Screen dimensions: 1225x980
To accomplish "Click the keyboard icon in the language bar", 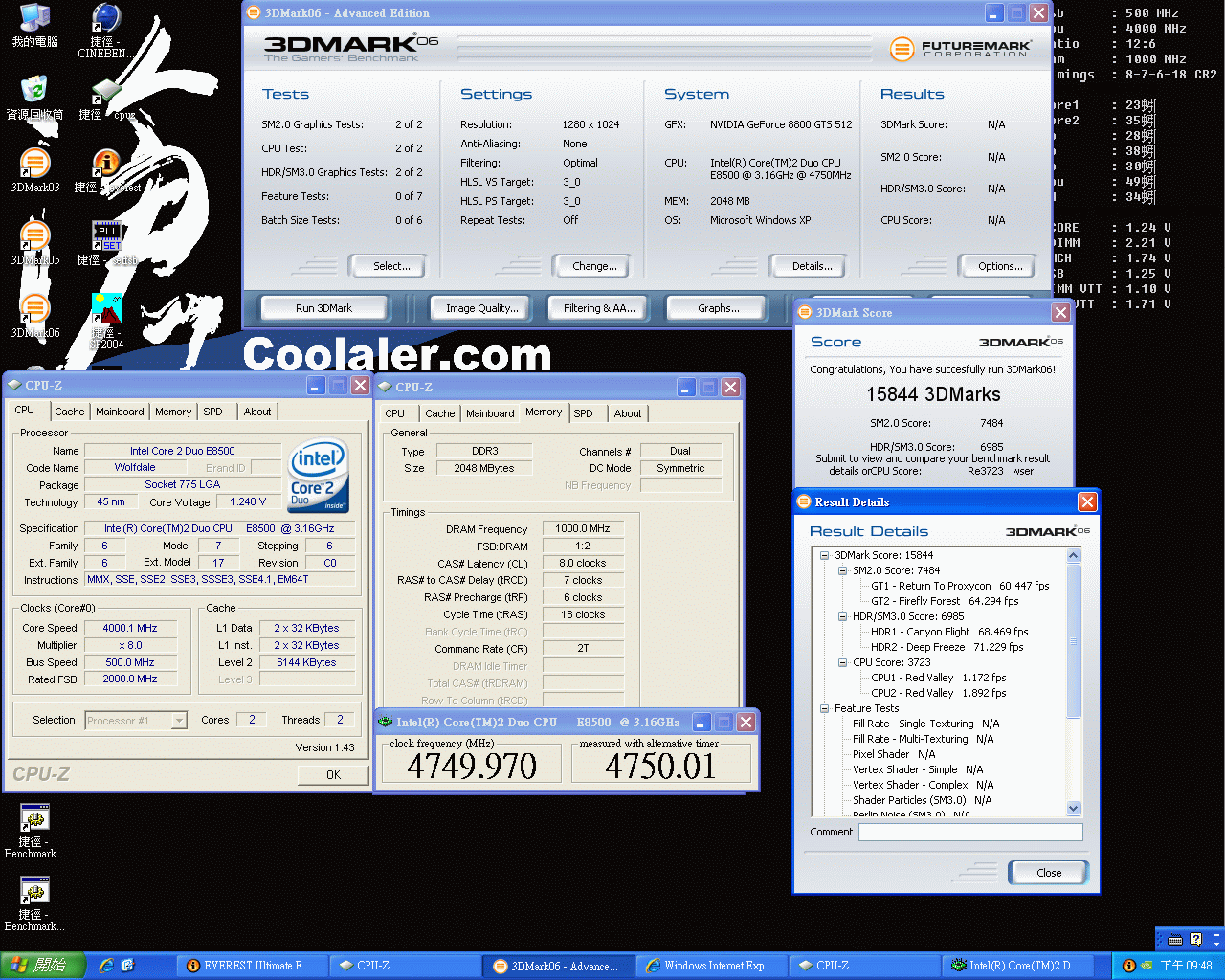I will click(x=1175, y=939).
